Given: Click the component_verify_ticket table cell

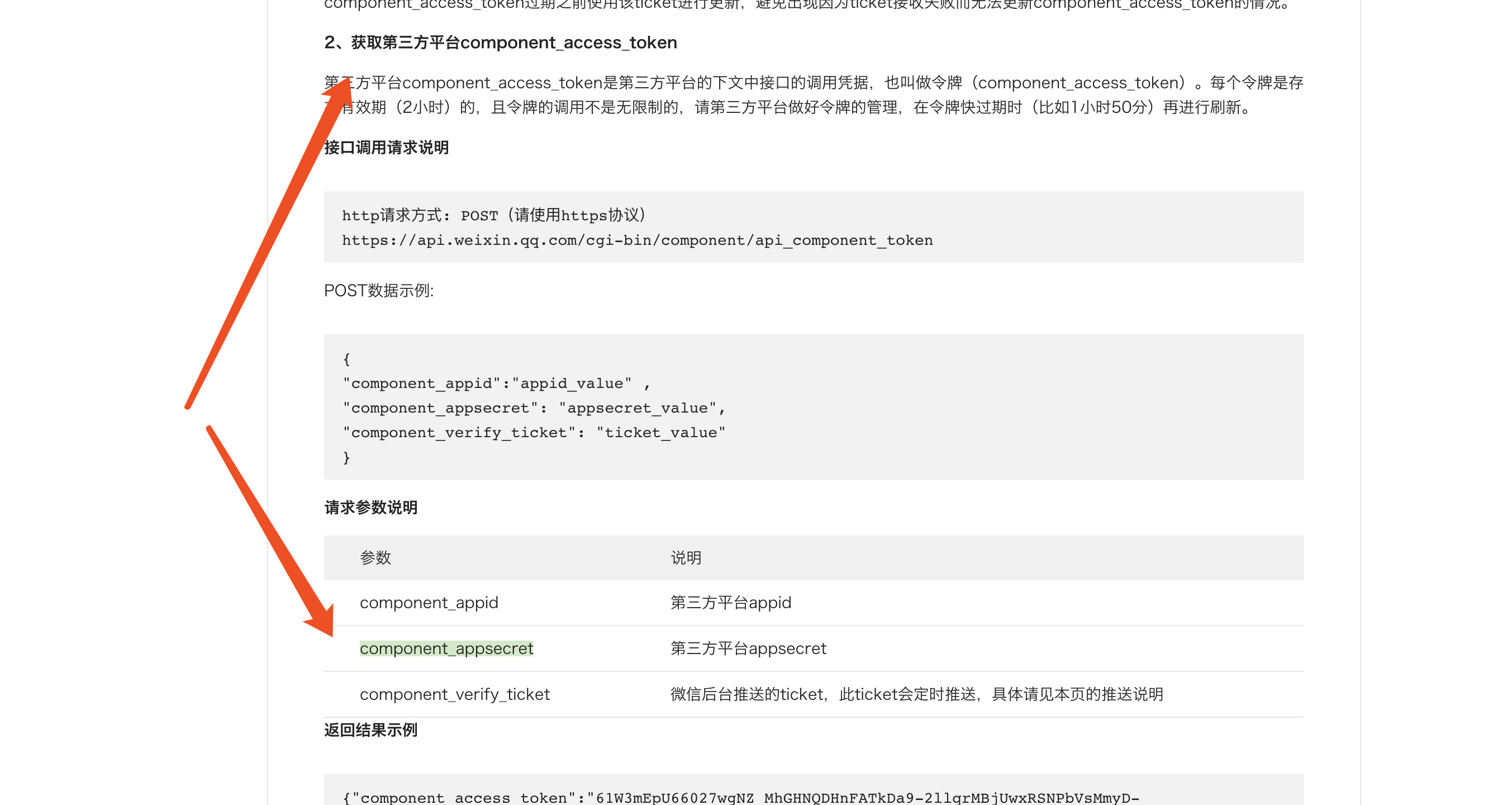Looking at the screenshot, I should coord(454,694).
